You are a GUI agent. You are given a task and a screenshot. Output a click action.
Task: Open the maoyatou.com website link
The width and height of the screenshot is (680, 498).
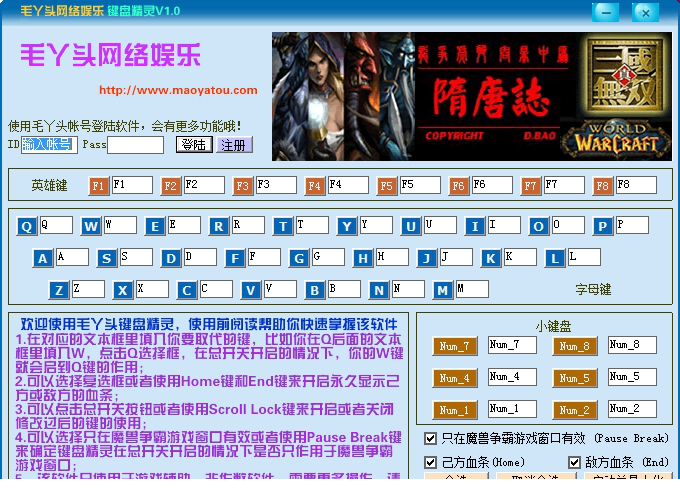point(178,90)
